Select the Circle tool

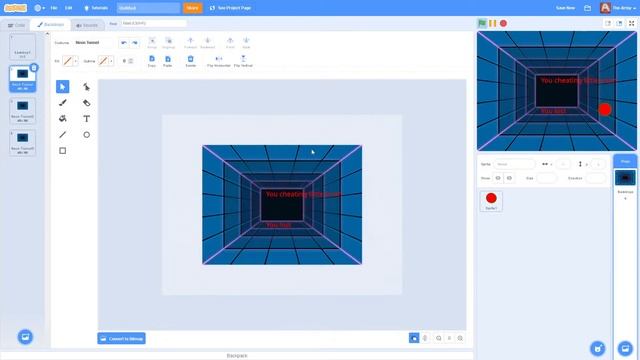tap(87, 134)
